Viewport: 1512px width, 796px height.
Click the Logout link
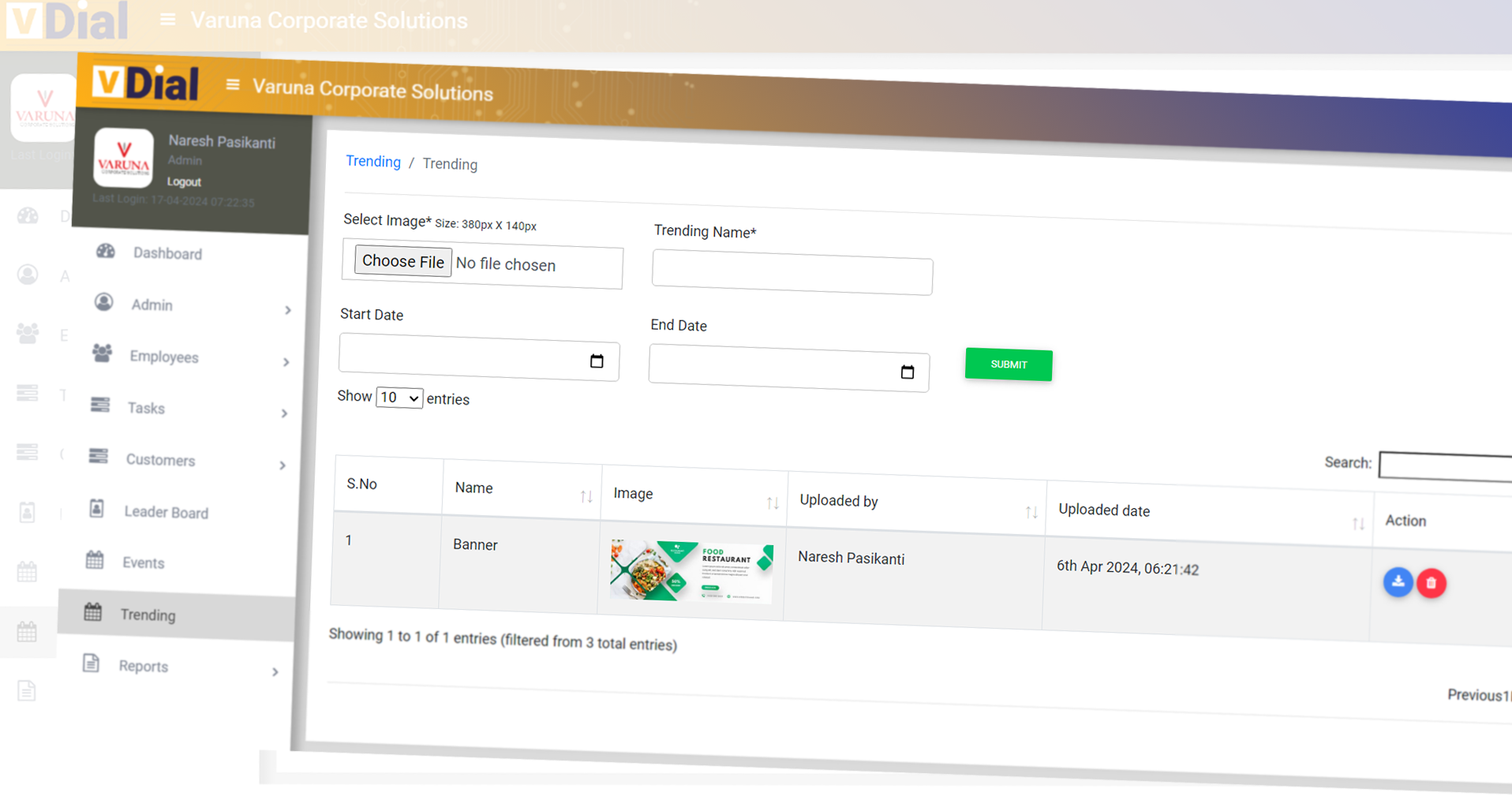point(184,181)
